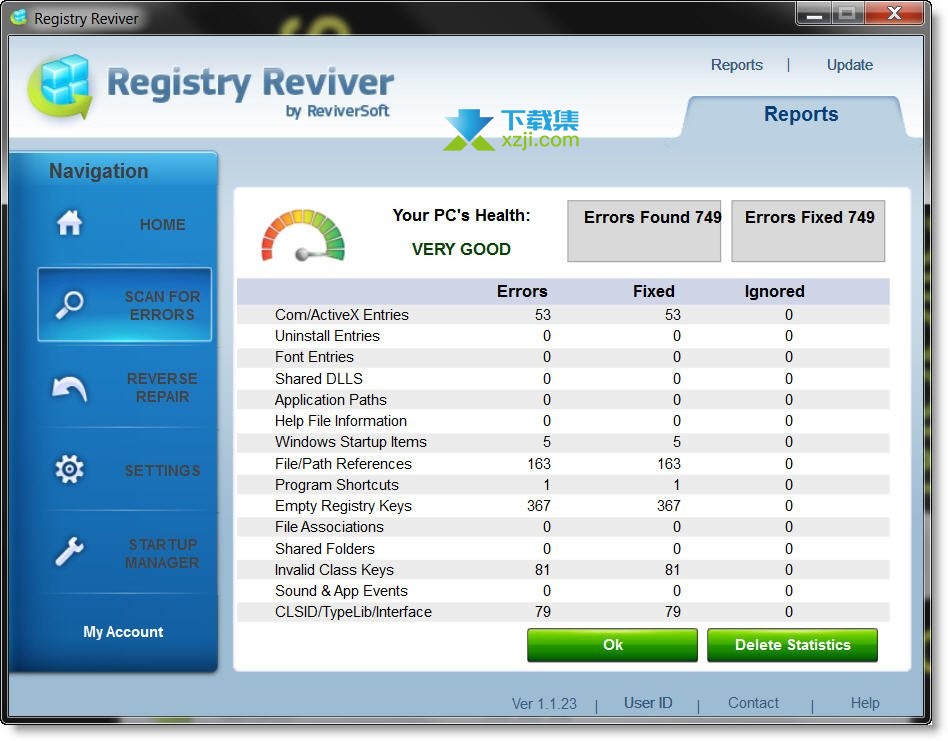The width and height of the screenshot is (948, 741).
Task: Click the Errors Found 749 box
Action: 644,231
